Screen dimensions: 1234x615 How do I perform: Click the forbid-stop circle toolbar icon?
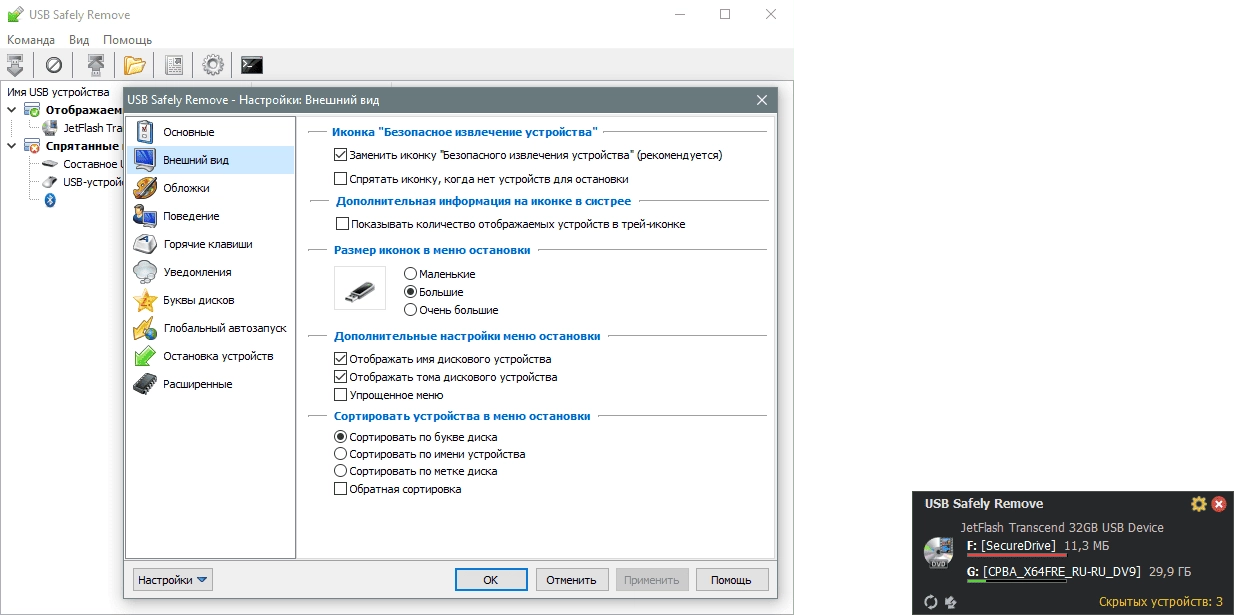coord(54,65)
